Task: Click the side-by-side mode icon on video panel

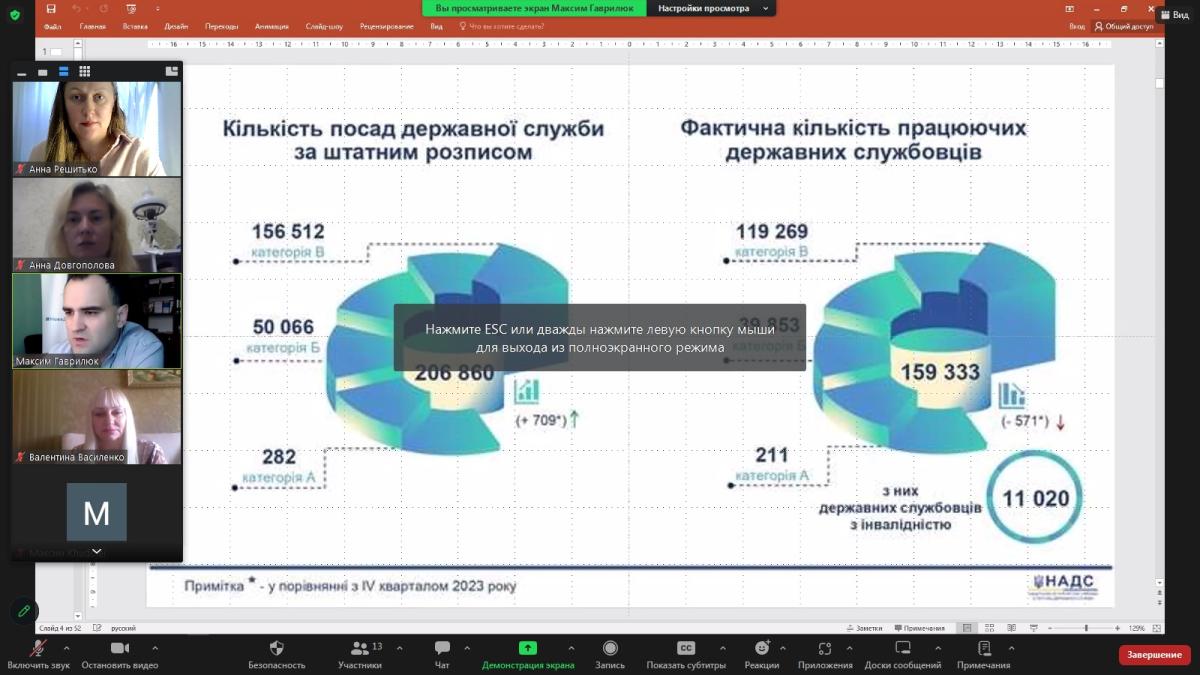Action: pos(172,71)
